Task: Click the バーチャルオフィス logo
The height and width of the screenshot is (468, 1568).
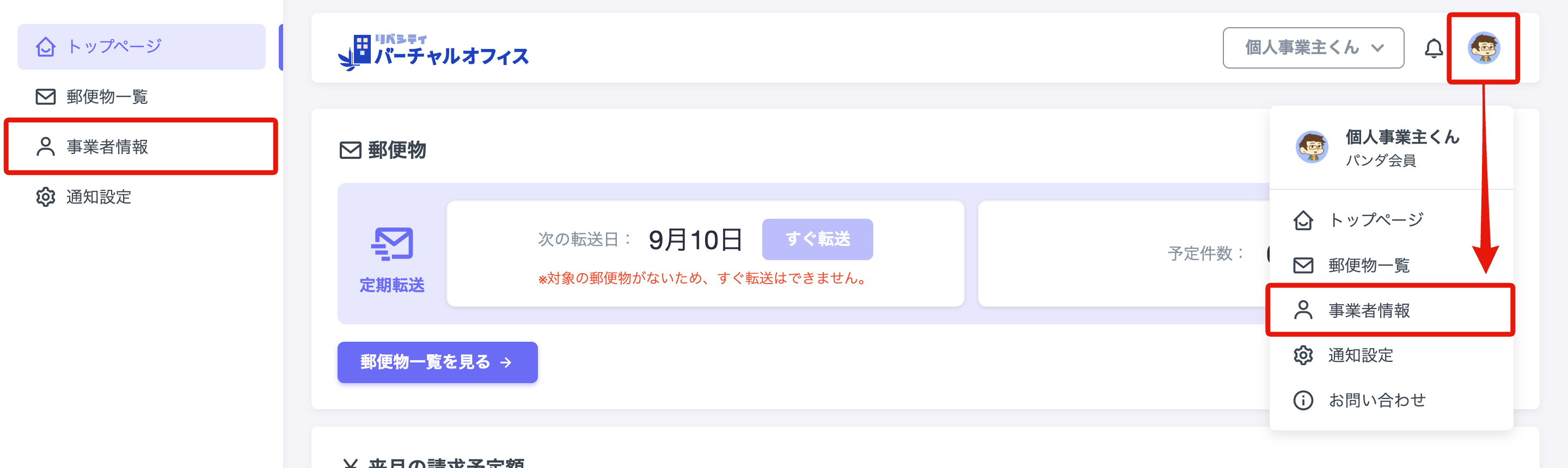Action: point(434,52)
